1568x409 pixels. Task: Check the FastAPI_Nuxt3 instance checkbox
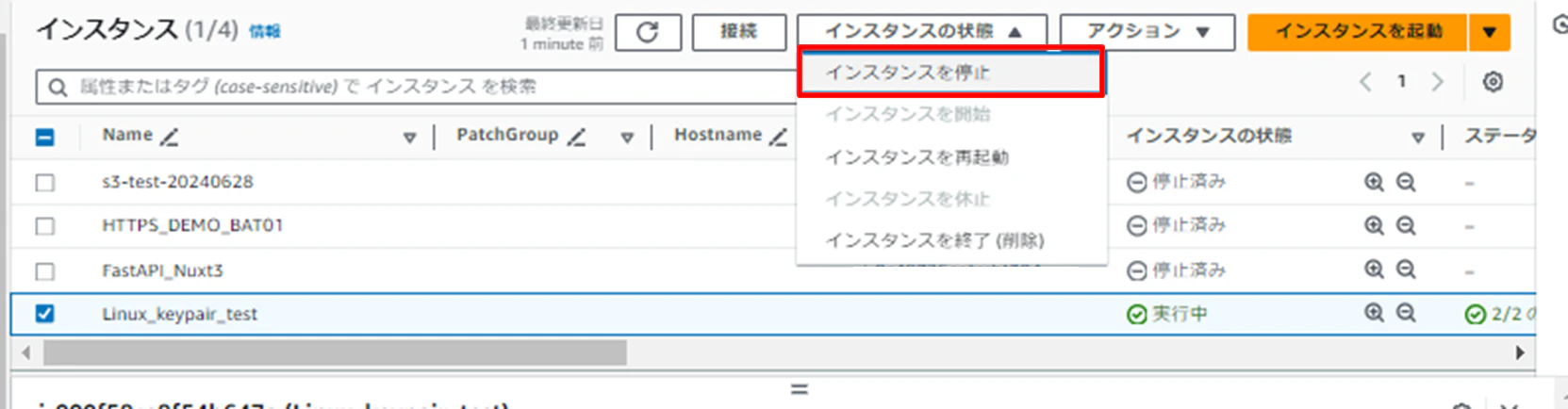(44, 270)
